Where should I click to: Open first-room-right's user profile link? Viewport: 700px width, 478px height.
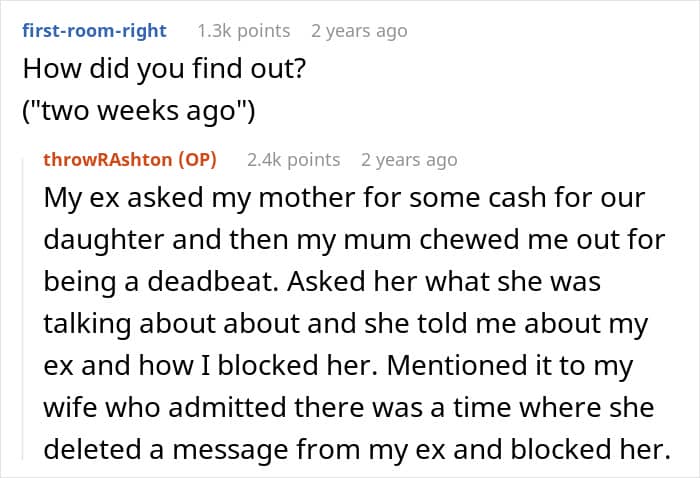[x=94, y=31]
